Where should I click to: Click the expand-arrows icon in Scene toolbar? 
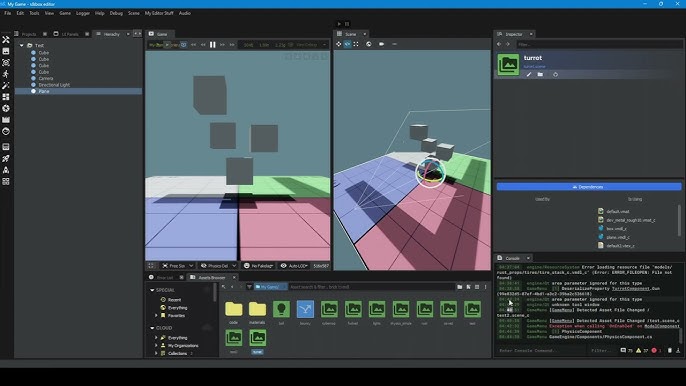356,44
